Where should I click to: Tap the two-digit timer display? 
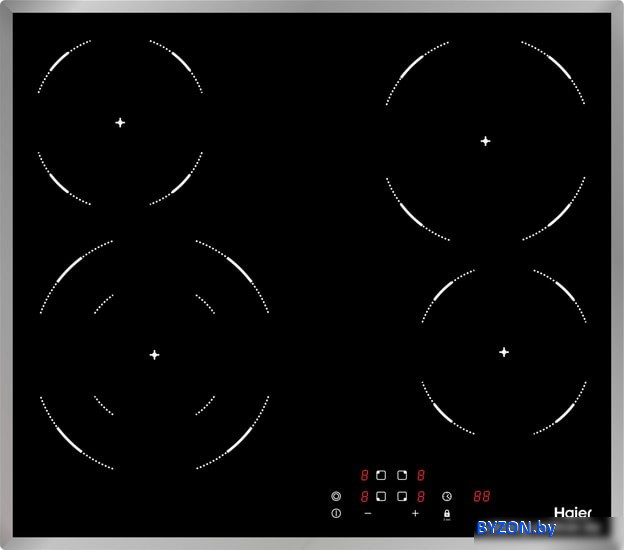[x=482, y=496]
